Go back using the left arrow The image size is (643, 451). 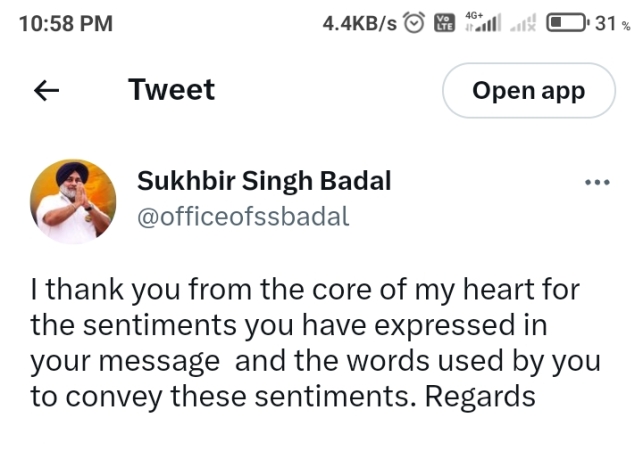46,90
